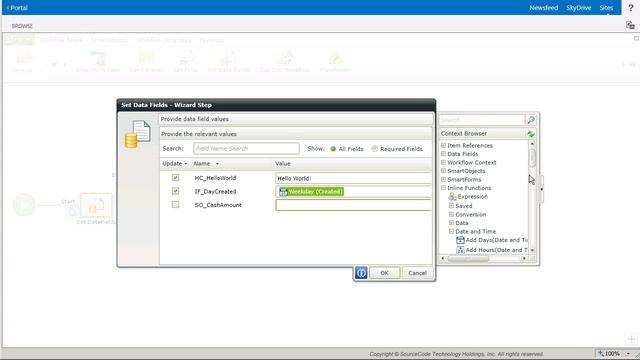Click the Context Browser vertical scrollbar thumb

532,158
